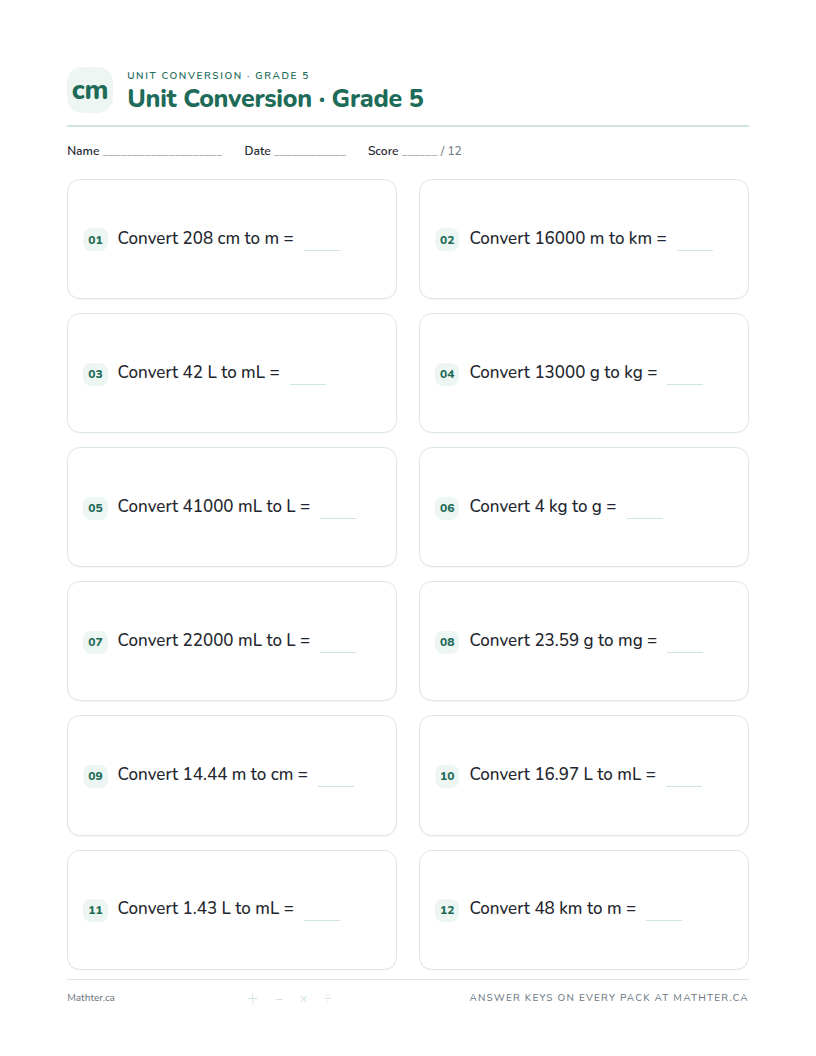Click the question number badge '05'
Viewport: 816px width, 1056px height.
[96, 508]
